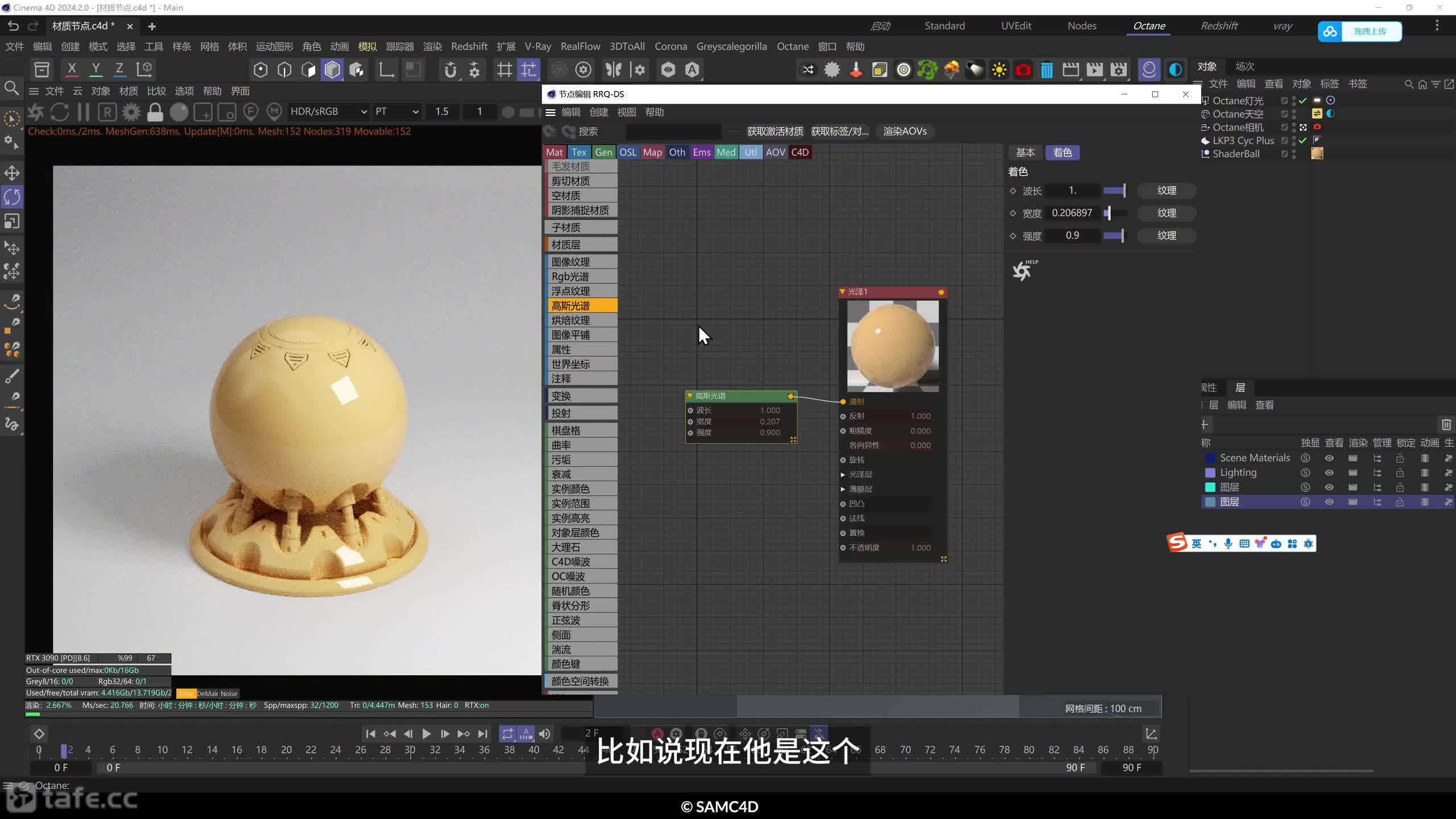This screenshot has height=819, width=1456.
Task: Select the brush paint tool in left toolbar
Action: [x=12, y=376]
